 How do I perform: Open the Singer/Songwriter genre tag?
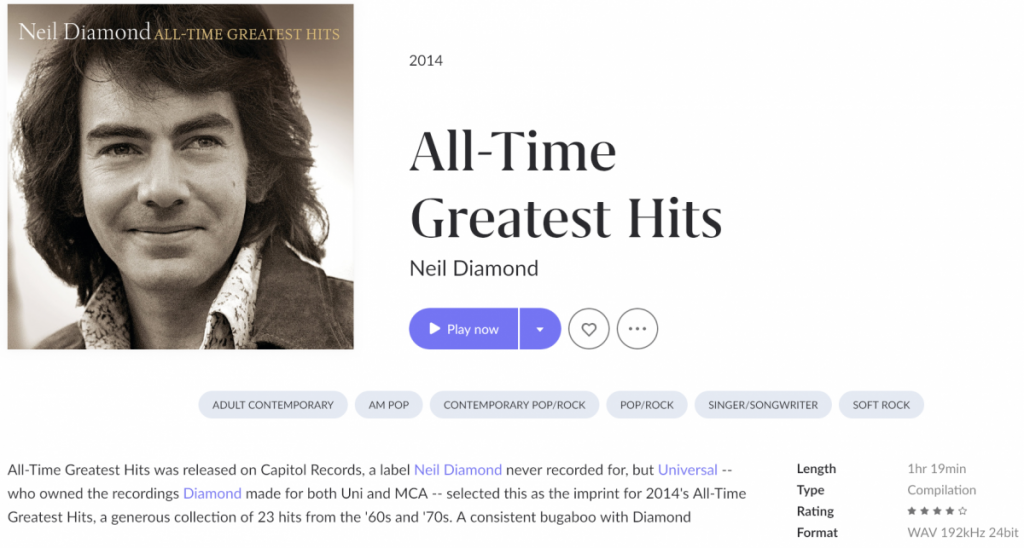(x=763, y=405)
